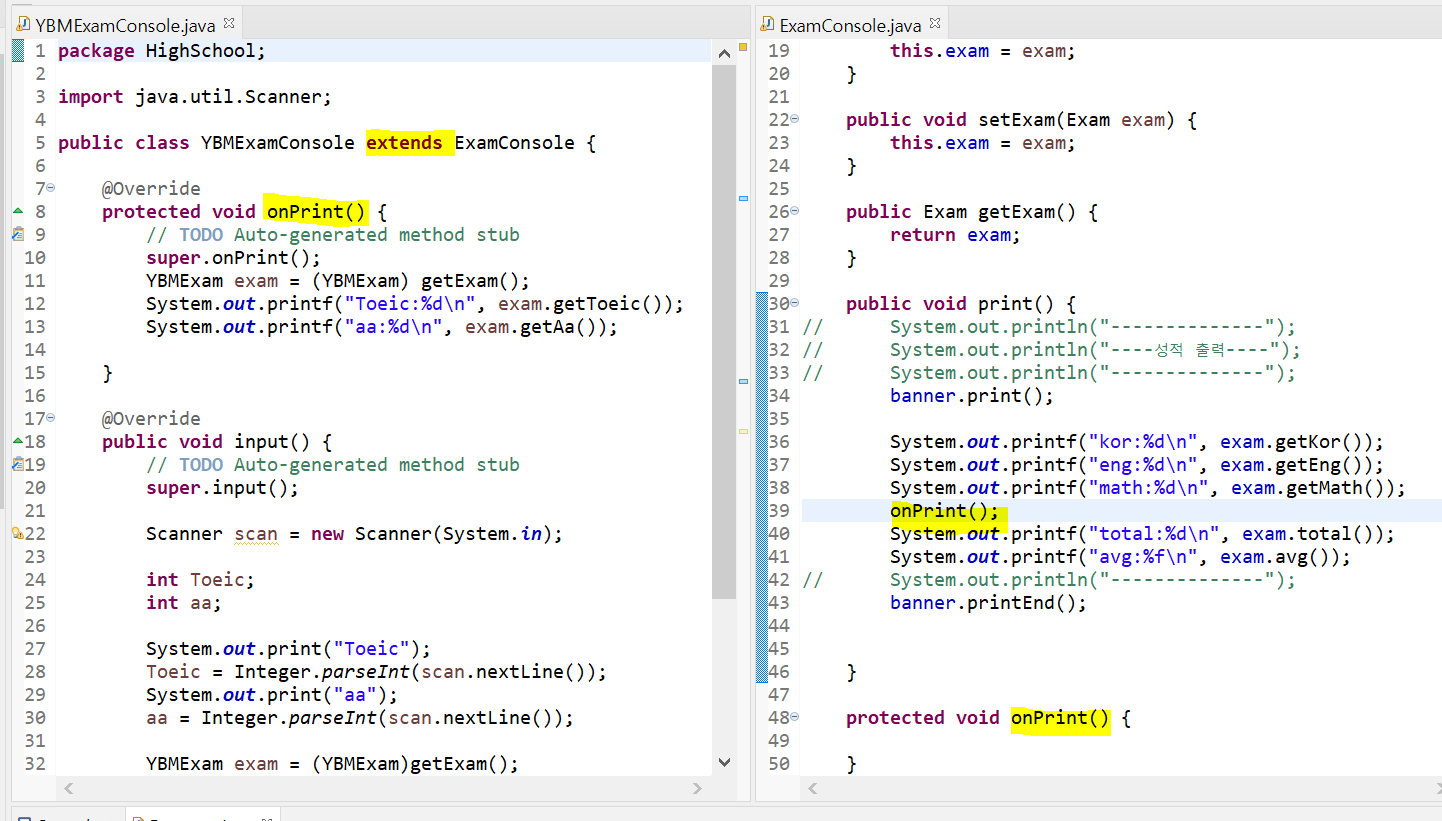Click 'banner.print();' on line 34
1442x821 pixels.
coord(972,395)
